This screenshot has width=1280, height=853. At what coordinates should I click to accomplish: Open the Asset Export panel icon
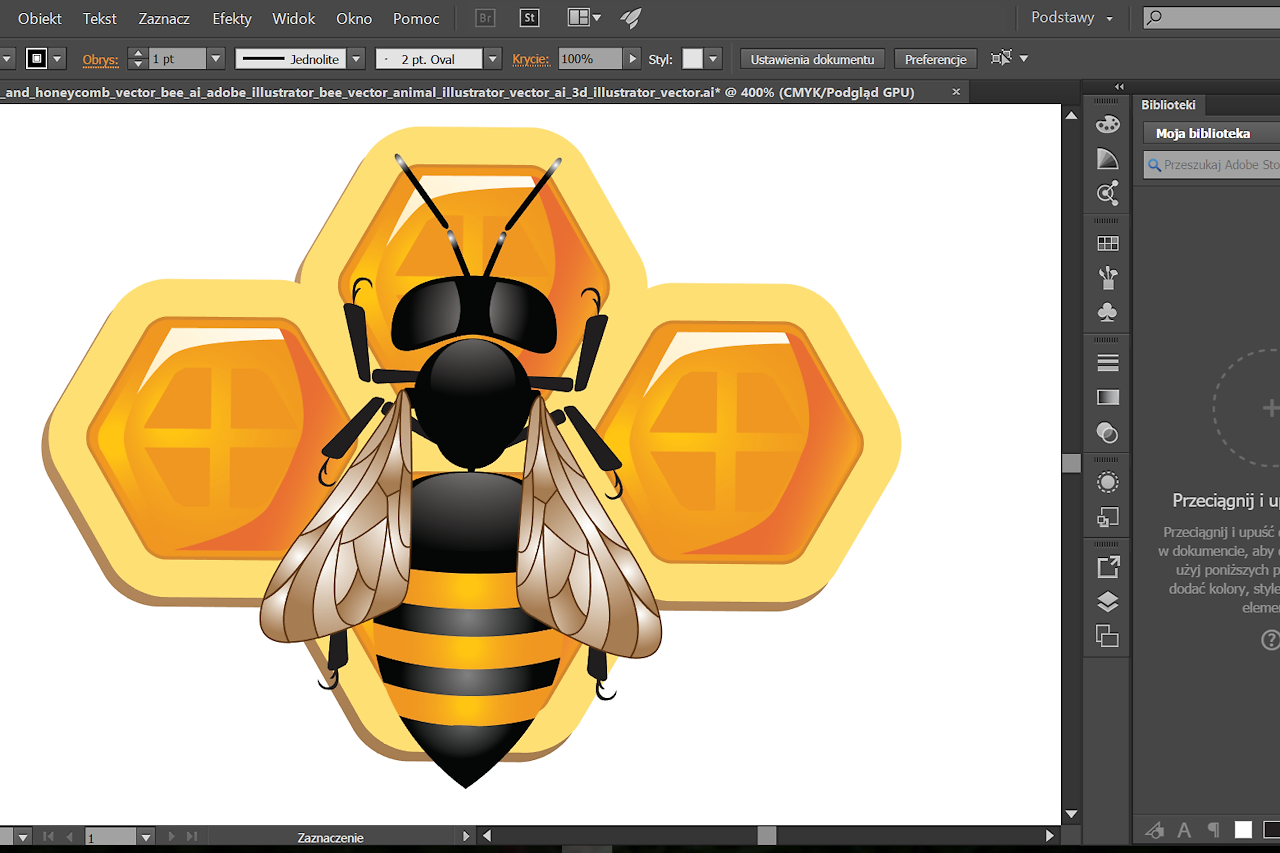[x=1107, y=567]
